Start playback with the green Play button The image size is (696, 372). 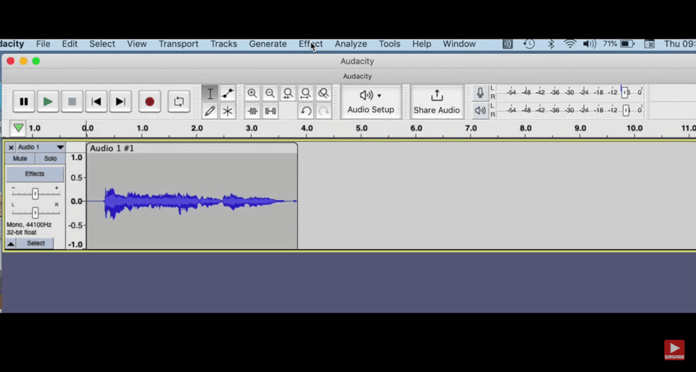(48, 102)
